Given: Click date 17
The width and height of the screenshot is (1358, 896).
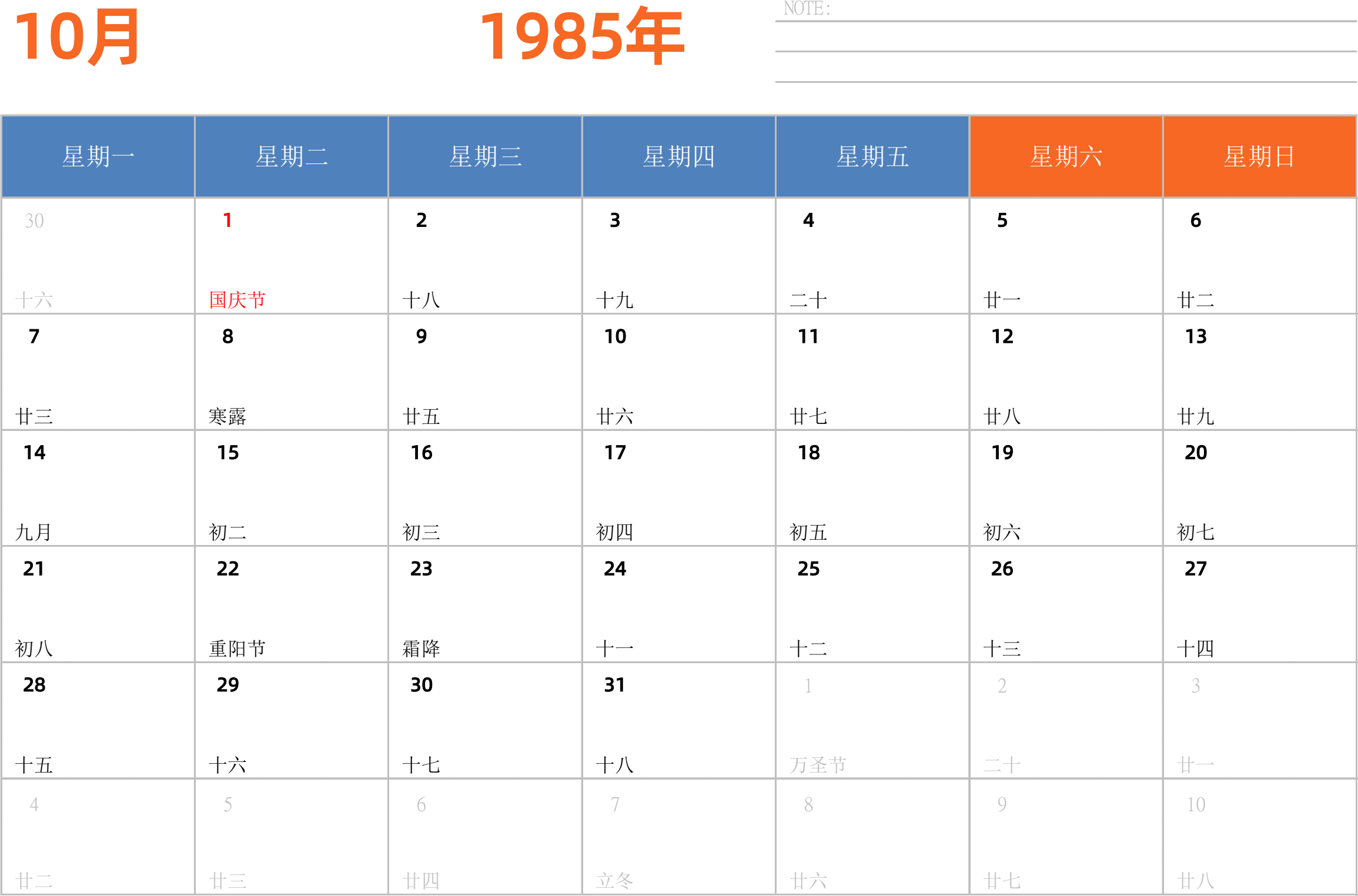Looking at the screenshot, I should 615,453.
